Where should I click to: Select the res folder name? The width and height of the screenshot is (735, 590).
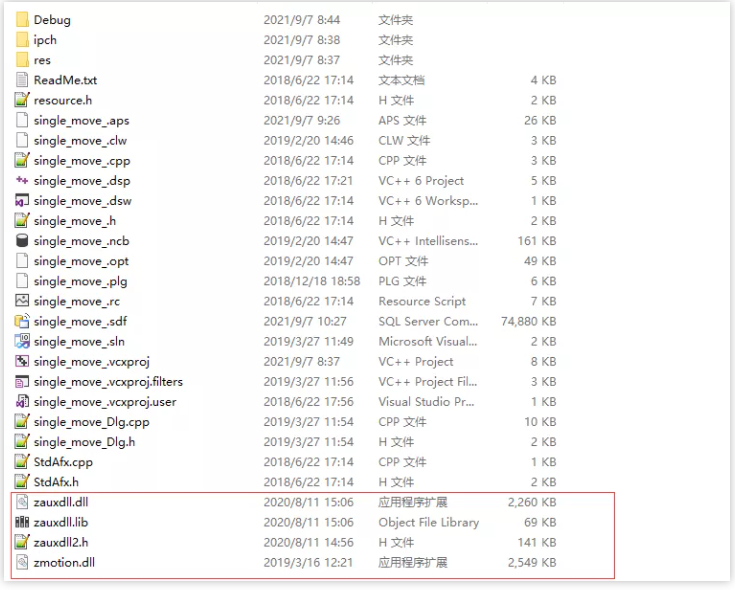coord(42,60)
